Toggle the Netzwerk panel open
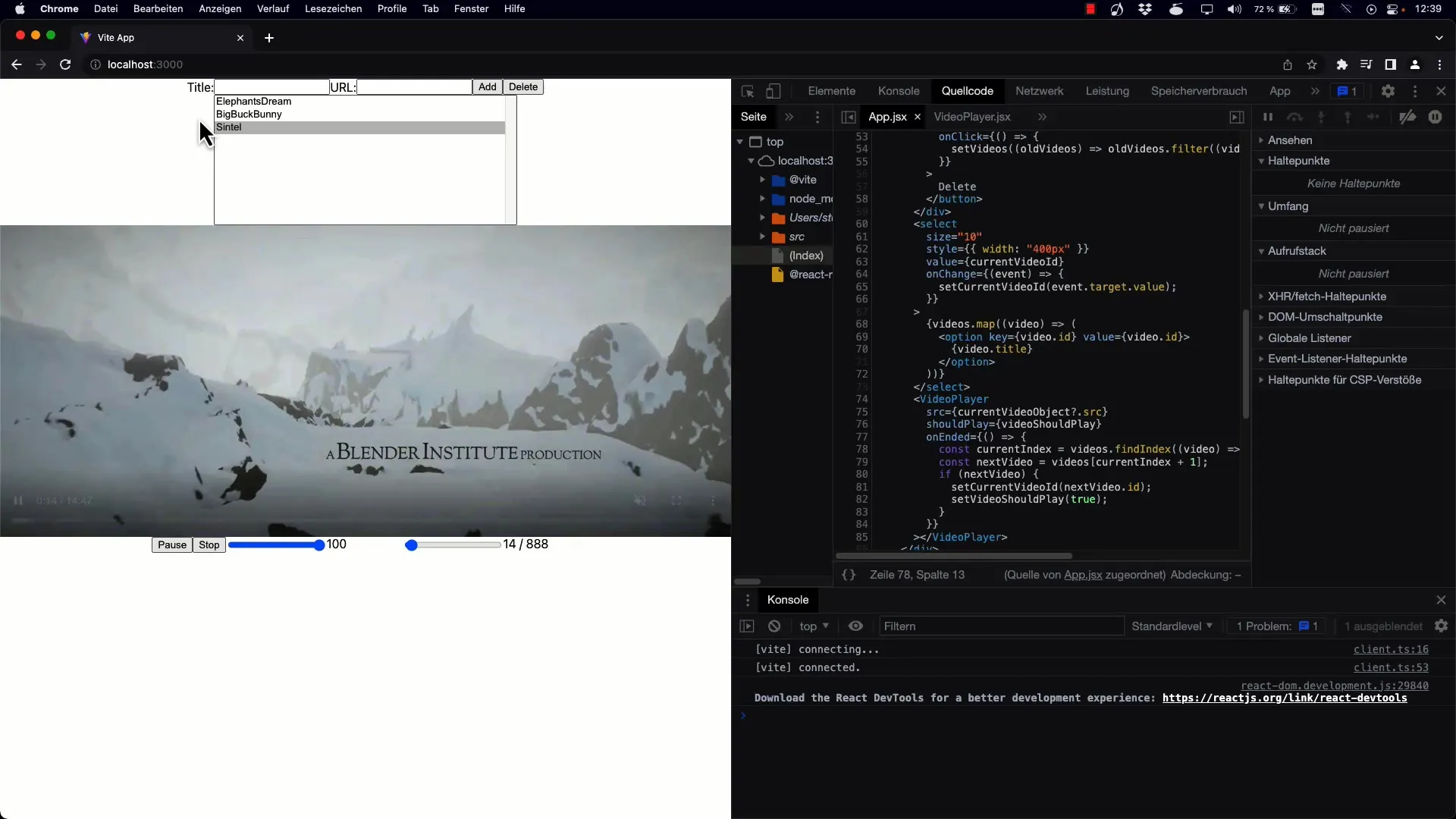Viewport: 1456px width, 819px height. [1039, 90]
